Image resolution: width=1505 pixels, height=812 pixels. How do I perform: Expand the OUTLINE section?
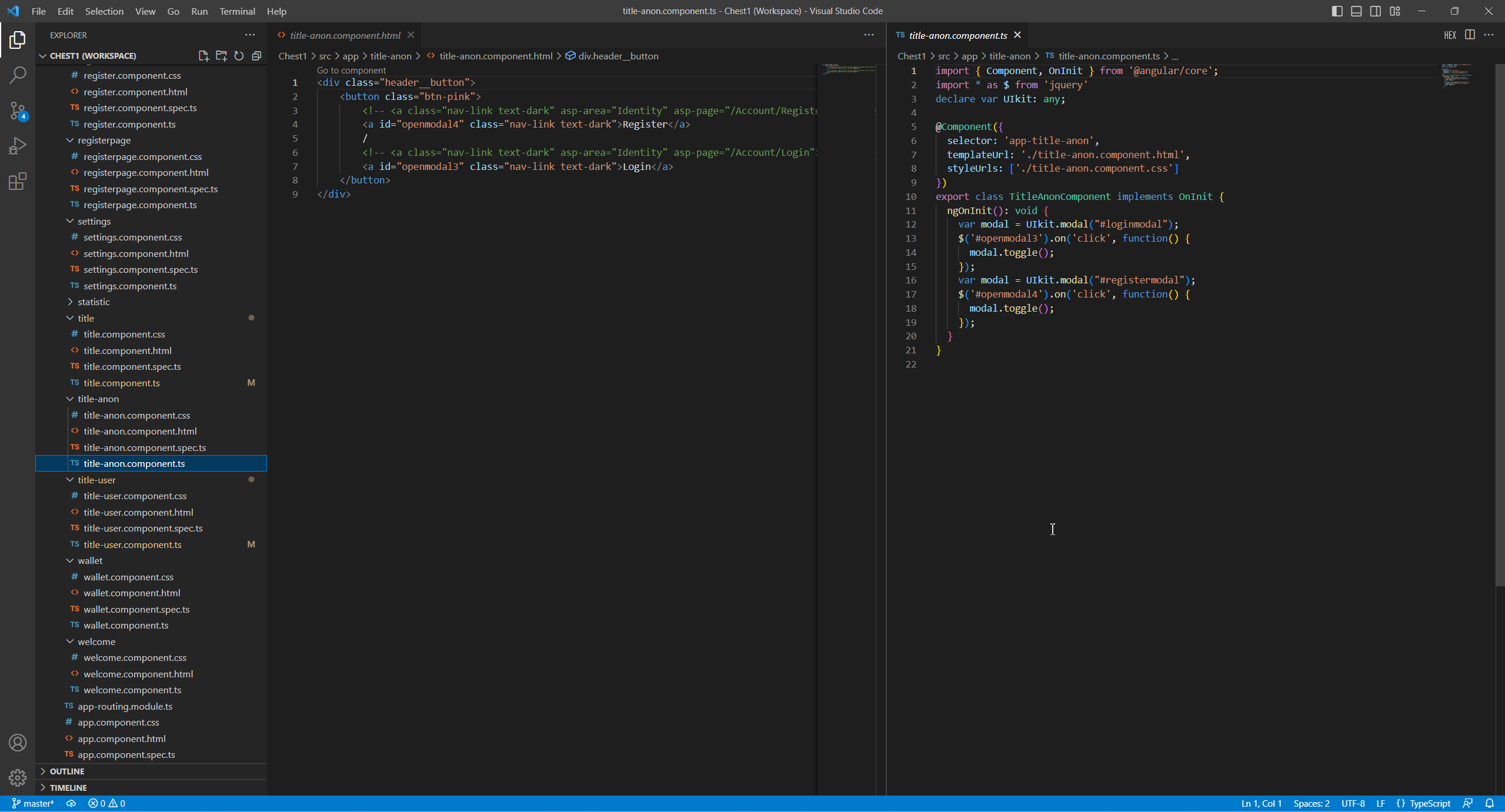[x=67, y=771]
